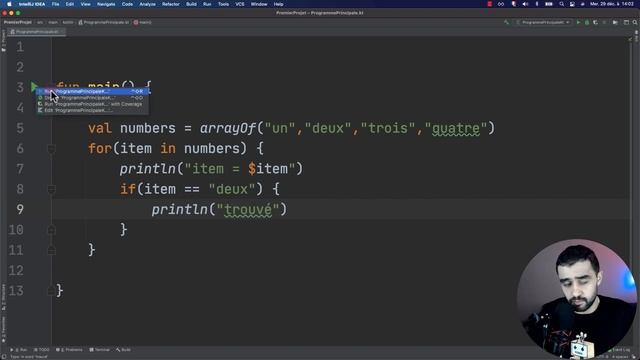Open the Build menu
Viewport: 640px width, 360px height.
[x=191, y=4]
